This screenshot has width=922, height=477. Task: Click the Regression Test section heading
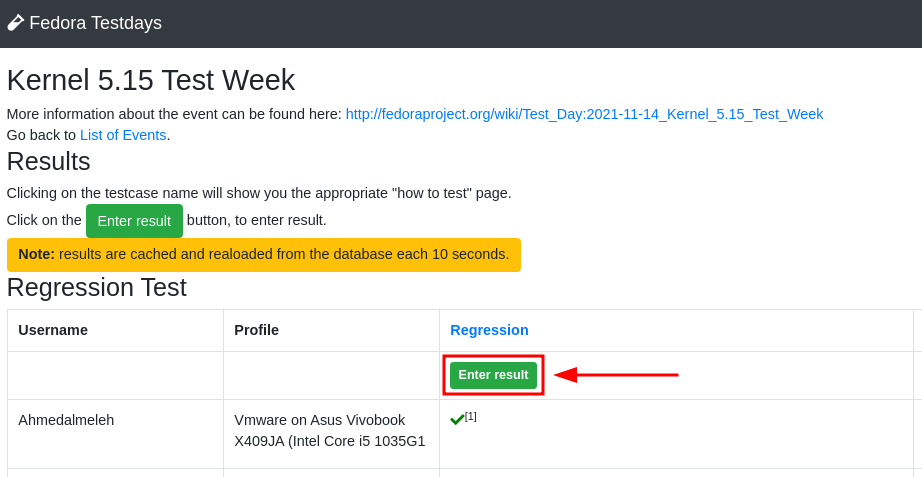[97, 288]
